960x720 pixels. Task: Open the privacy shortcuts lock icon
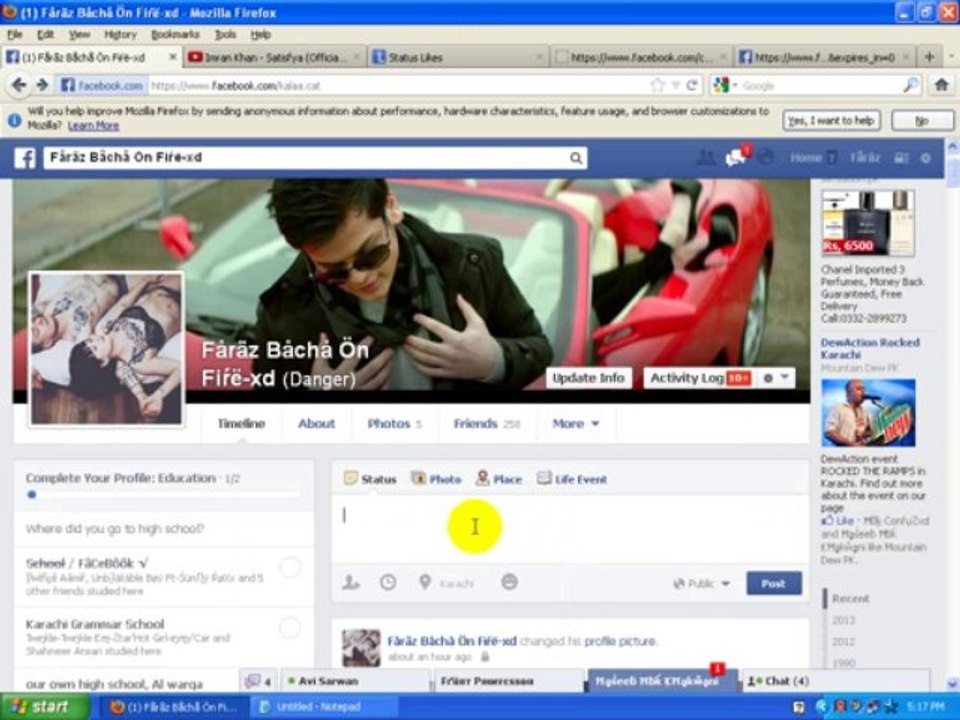[901, 158]
